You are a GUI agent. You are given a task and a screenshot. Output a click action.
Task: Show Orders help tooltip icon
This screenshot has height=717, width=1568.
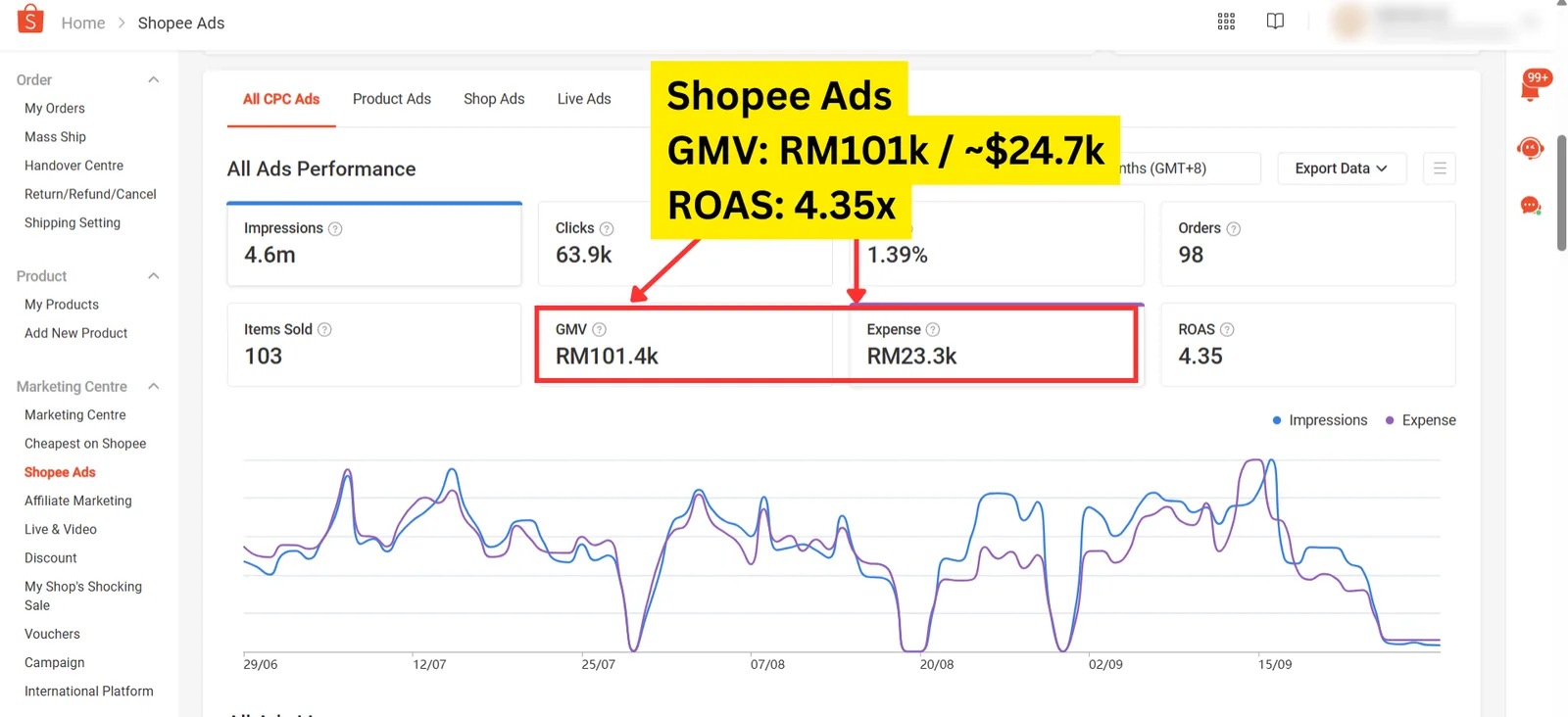1234,229
